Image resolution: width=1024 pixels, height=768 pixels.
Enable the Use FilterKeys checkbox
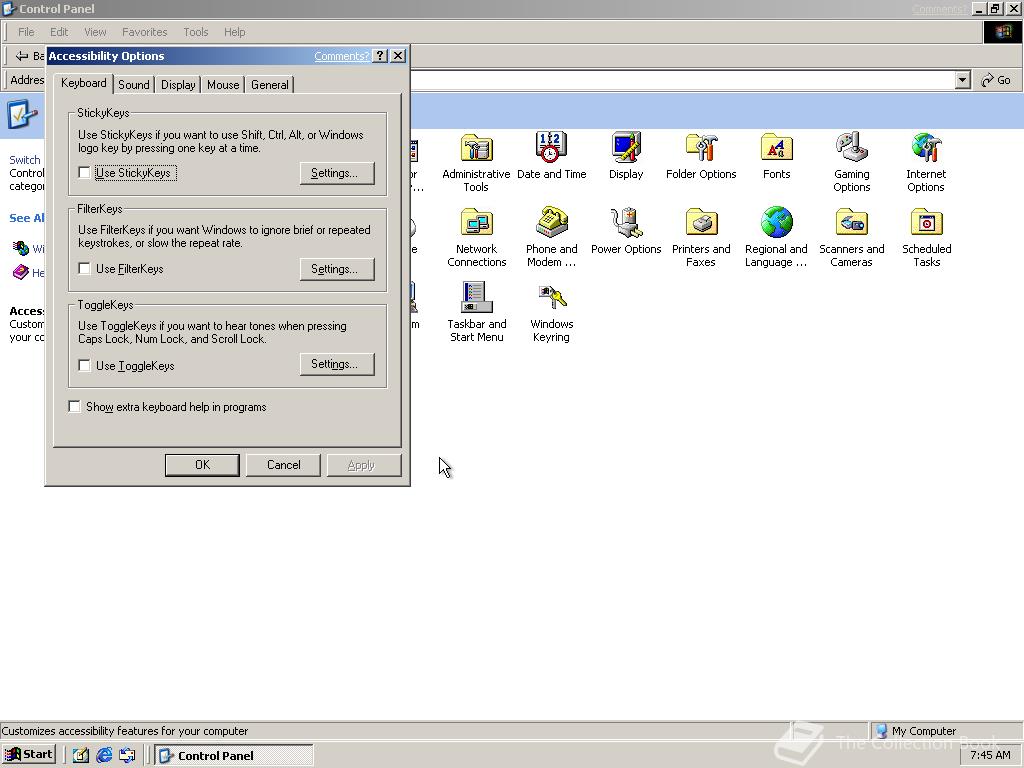[x=84, y=268]
